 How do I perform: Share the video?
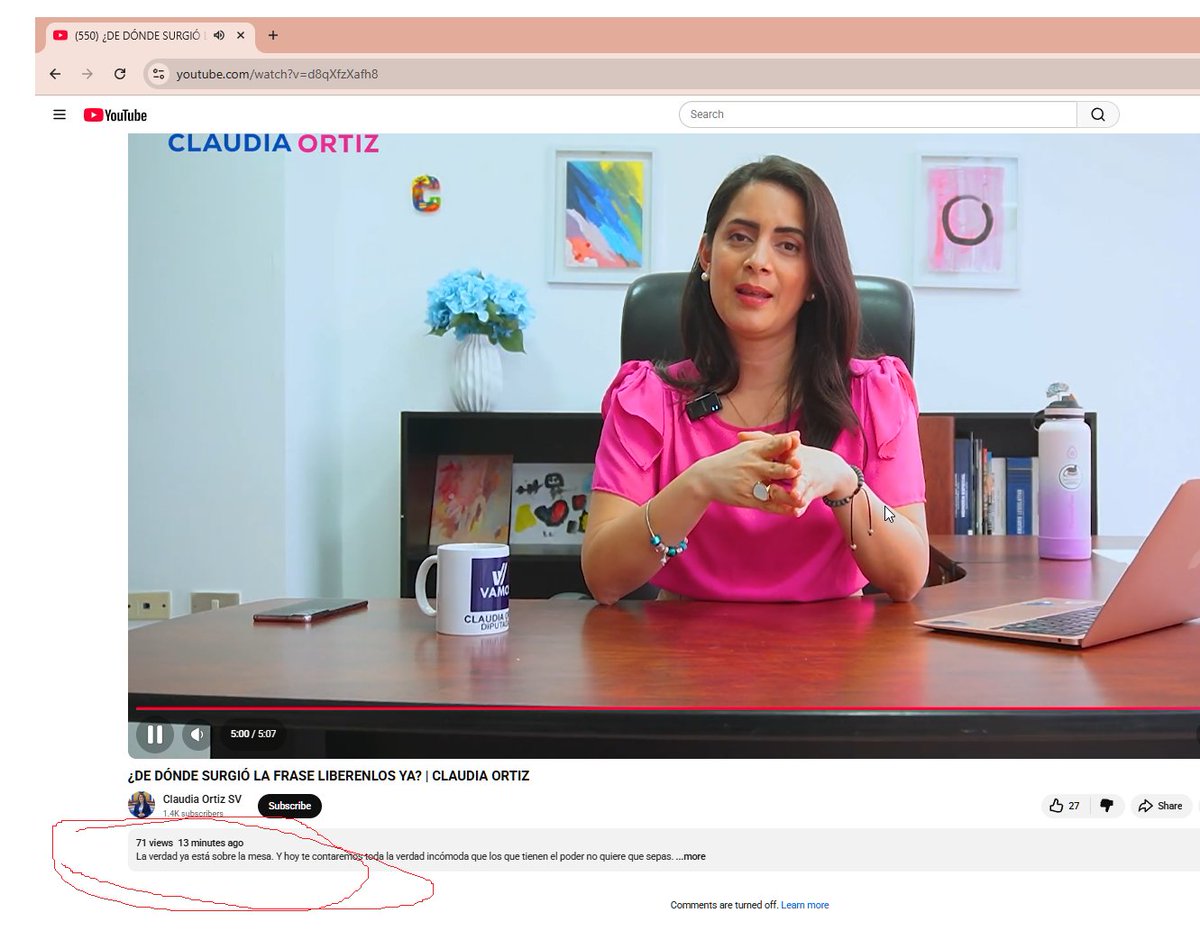(x=1160, y=806)
